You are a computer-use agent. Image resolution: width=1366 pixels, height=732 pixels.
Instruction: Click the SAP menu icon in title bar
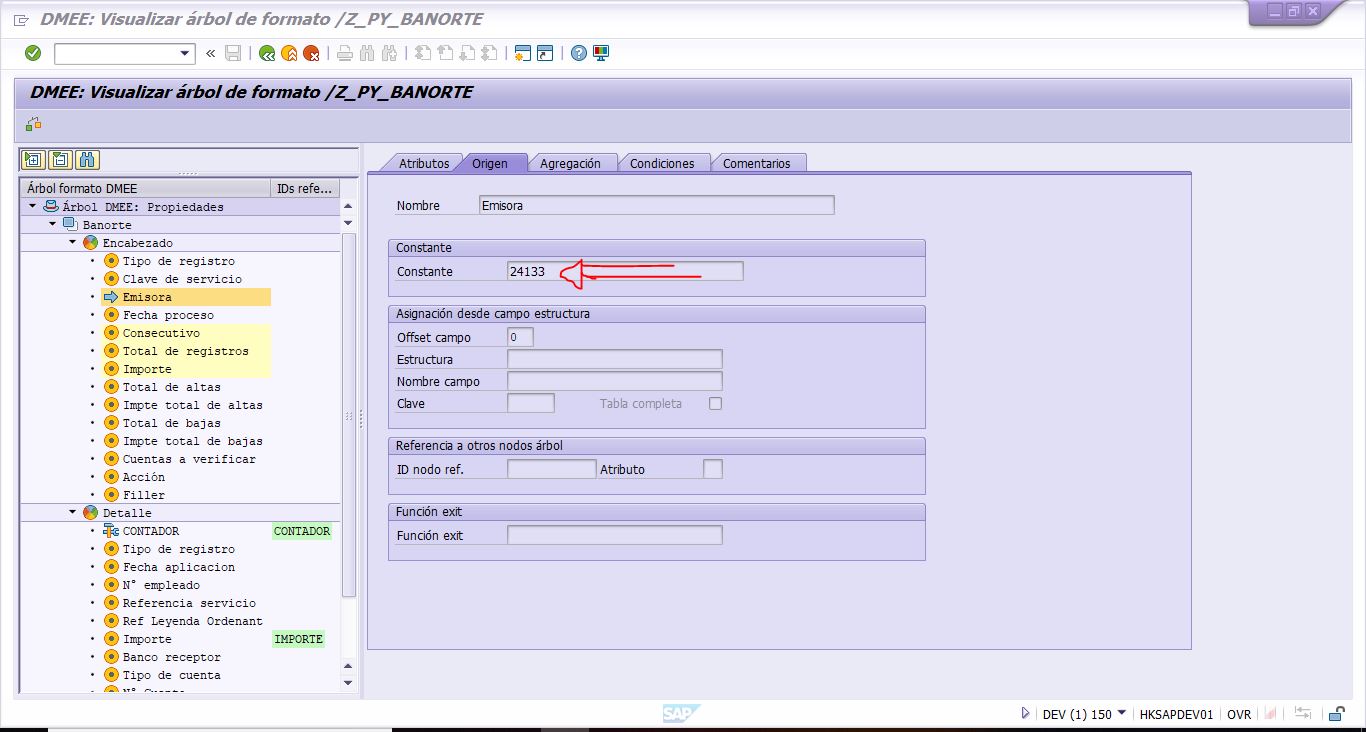click(21, 19)
